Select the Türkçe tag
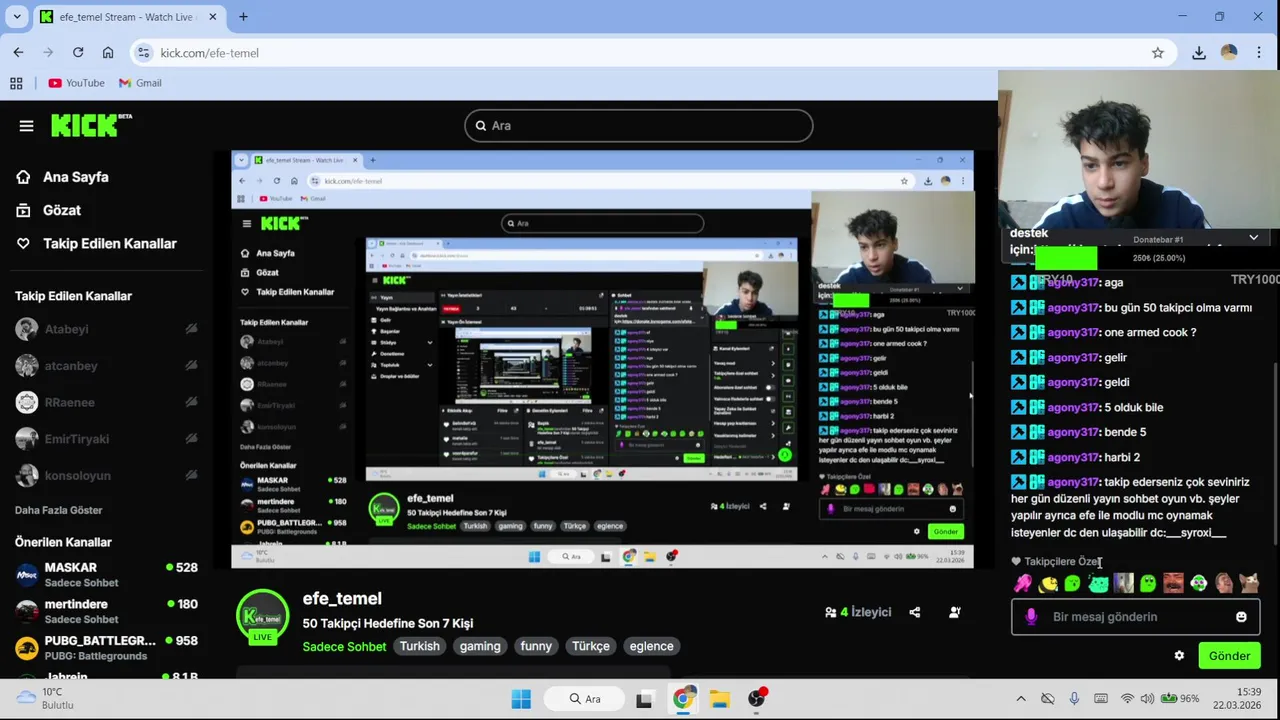The image size is (1280, 720). [x=591, y=646]
